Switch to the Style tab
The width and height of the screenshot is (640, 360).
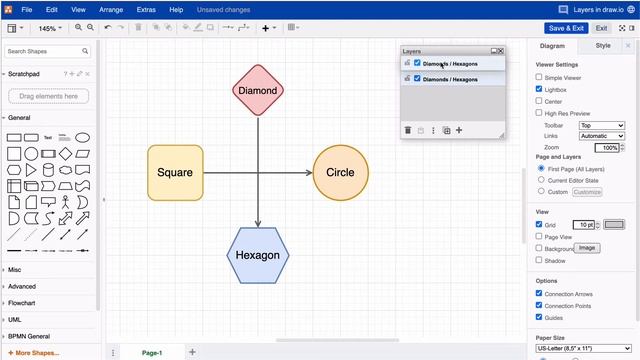(603, 45)
